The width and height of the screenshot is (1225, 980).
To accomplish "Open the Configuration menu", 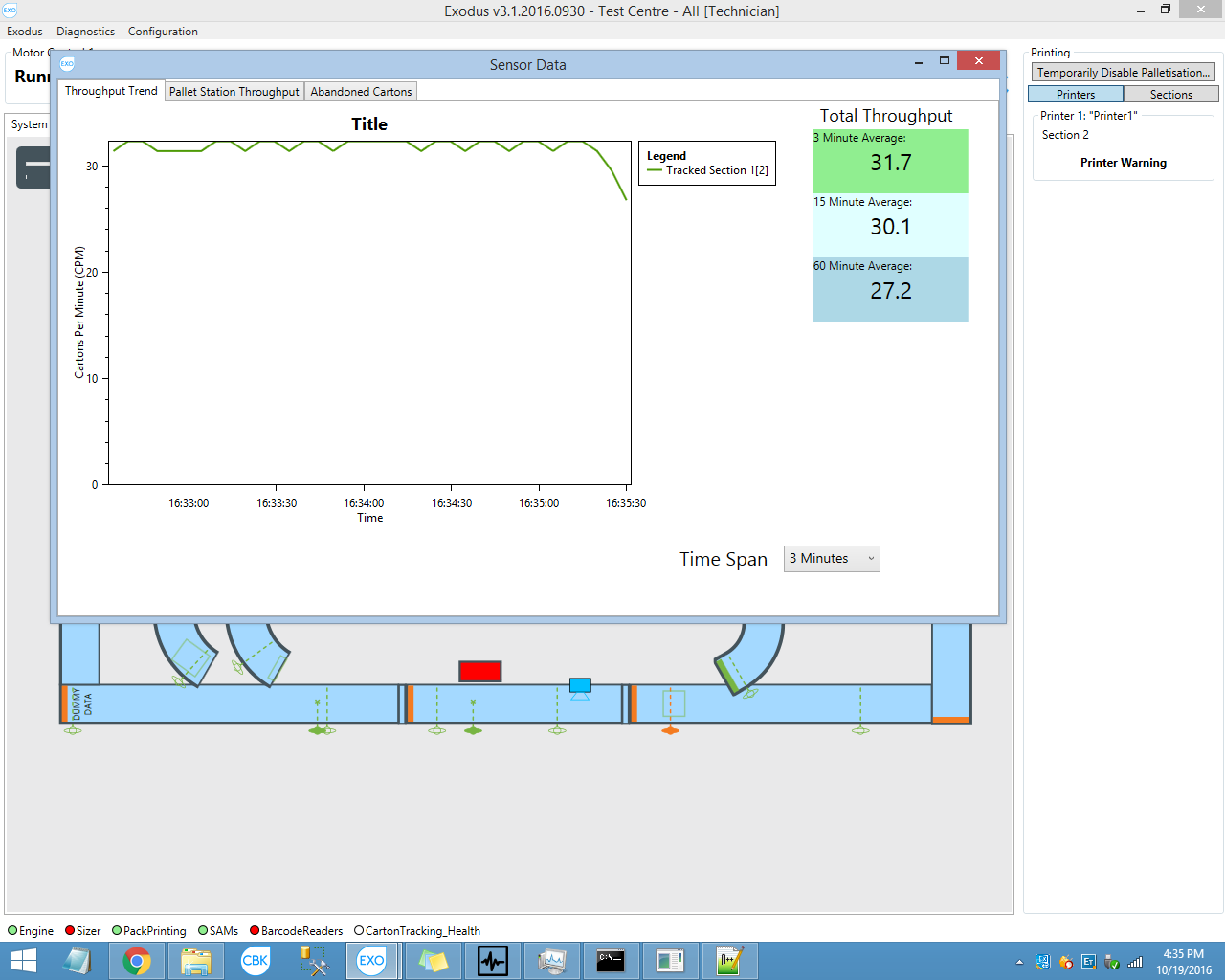I will (x=163, y=32).
